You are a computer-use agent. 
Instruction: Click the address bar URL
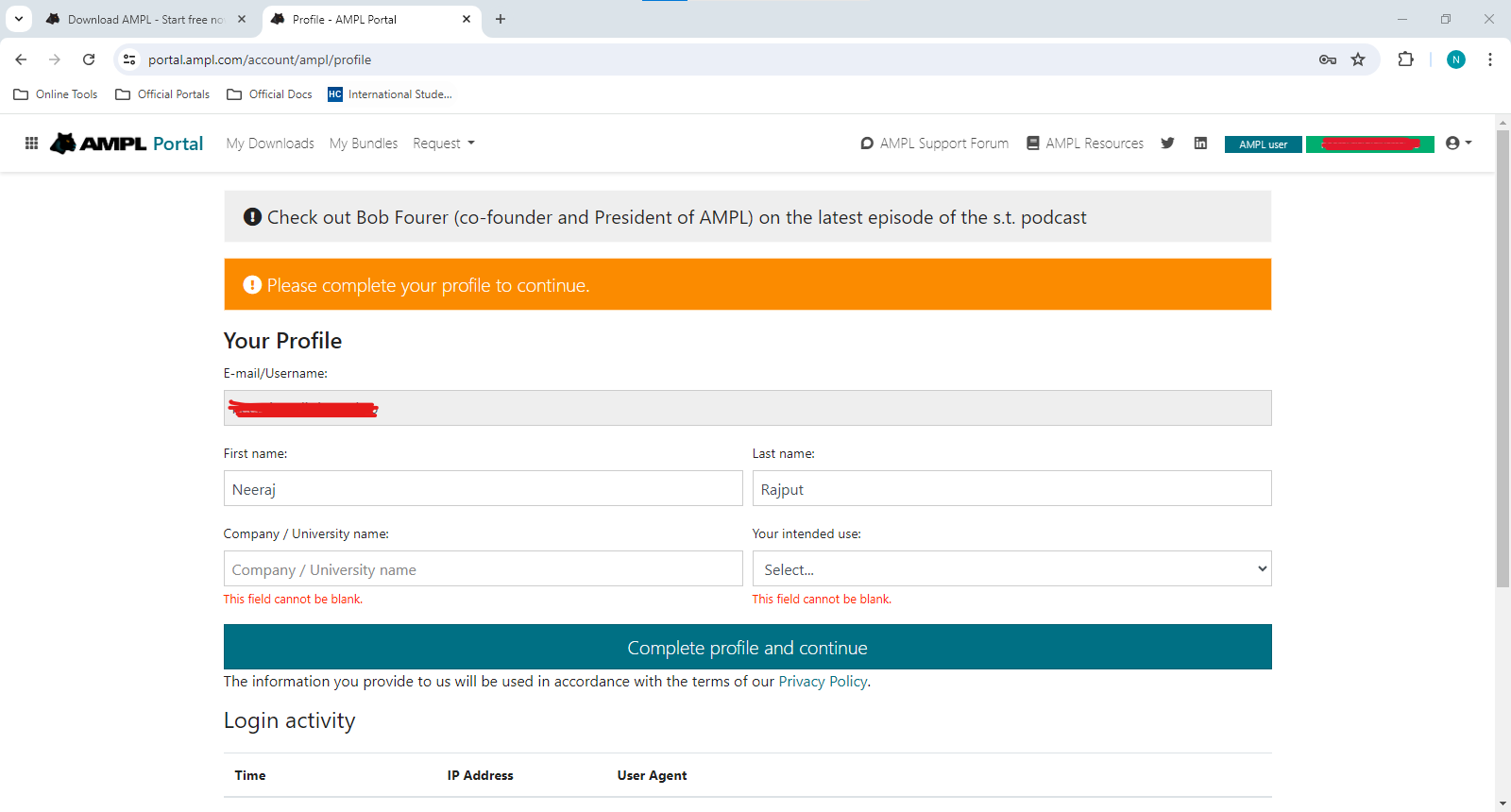[260, 59]
